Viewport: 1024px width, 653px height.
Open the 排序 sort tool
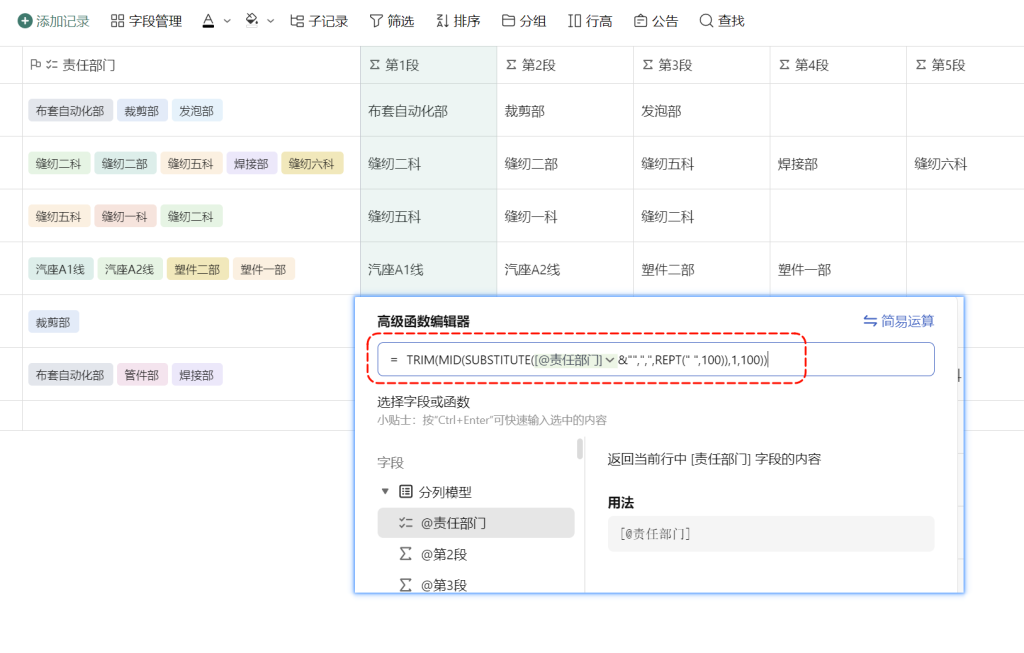click(458, 21)
